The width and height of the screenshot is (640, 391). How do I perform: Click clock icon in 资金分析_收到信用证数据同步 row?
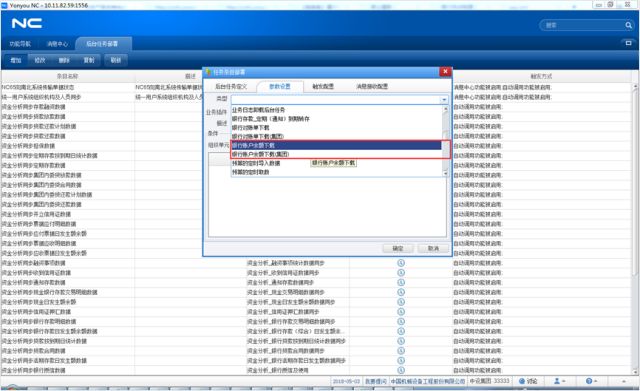(x=401, y=273)
